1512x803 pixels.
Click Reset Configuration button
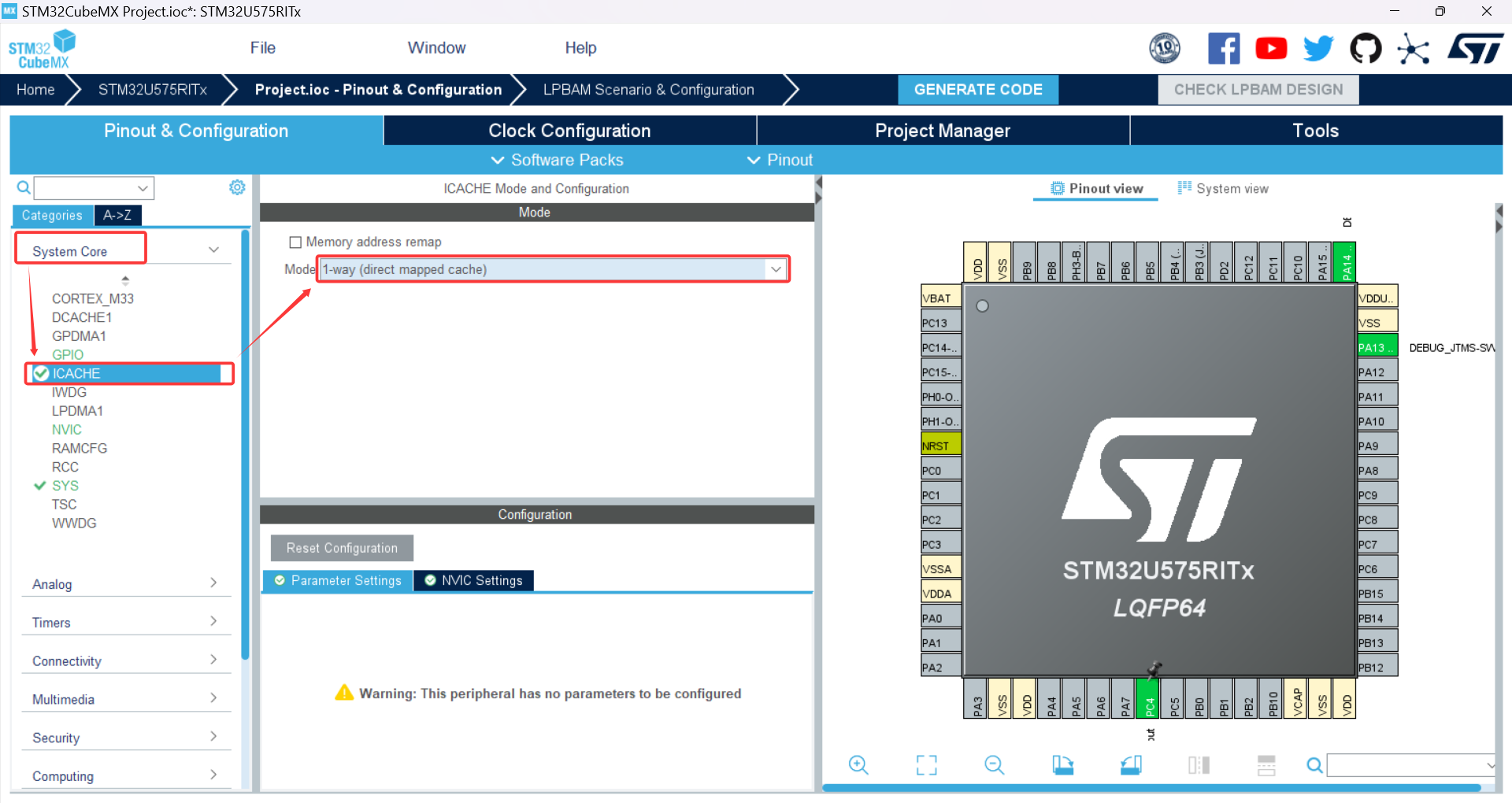pyautogui.click(x=342, y=548)
